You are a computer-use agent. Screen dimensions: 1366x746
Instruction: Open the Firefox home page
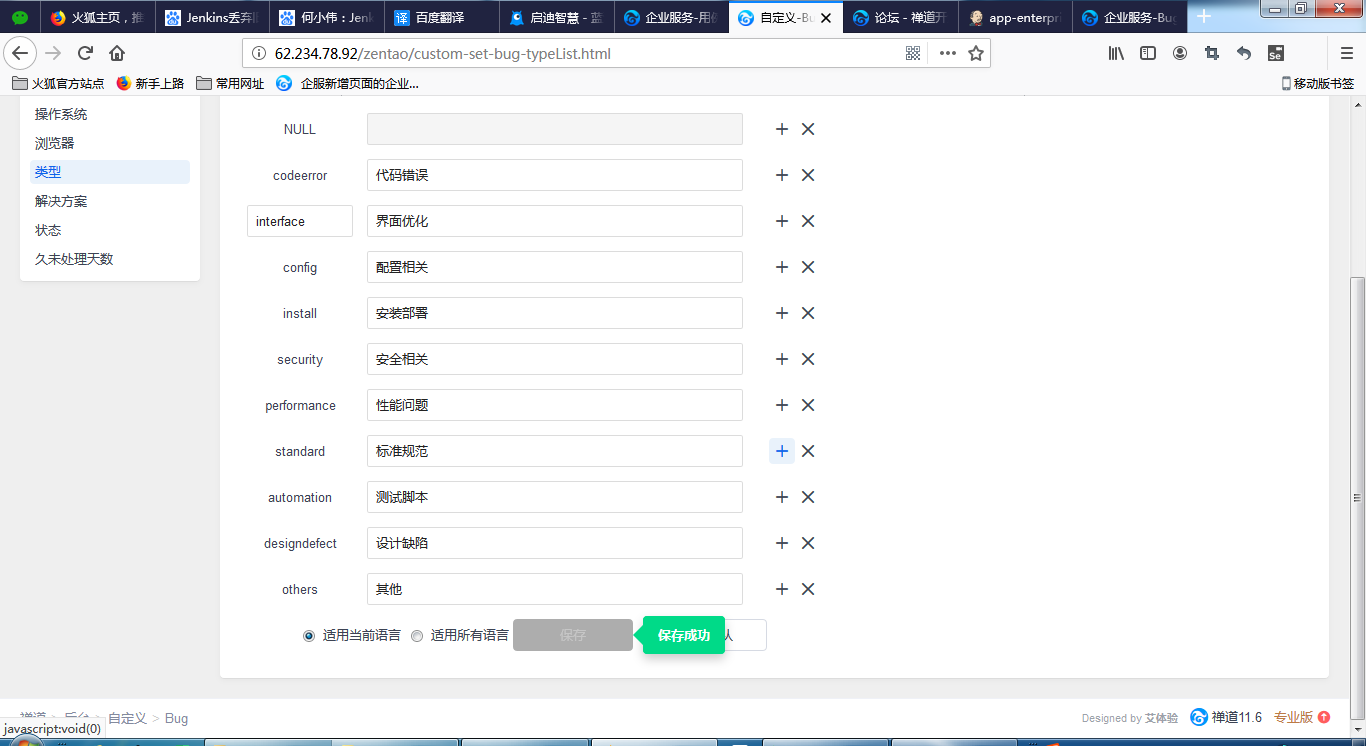click(117, 53)
